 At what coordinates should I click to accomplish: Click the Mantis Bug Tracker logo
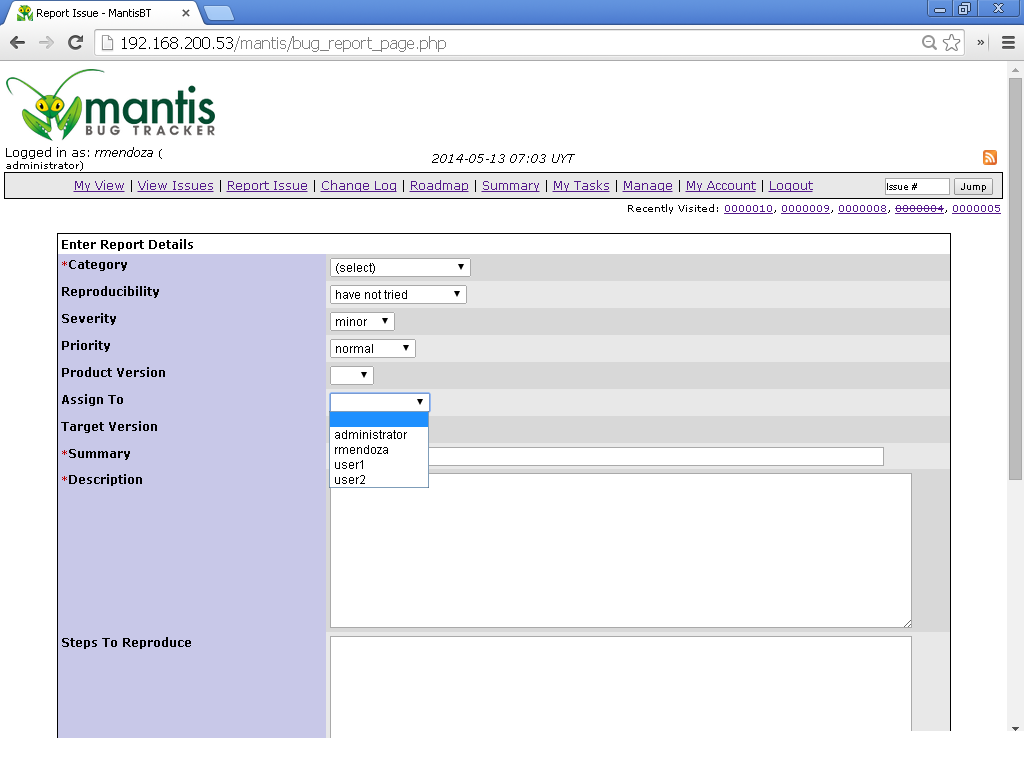(x=111, y=106)
